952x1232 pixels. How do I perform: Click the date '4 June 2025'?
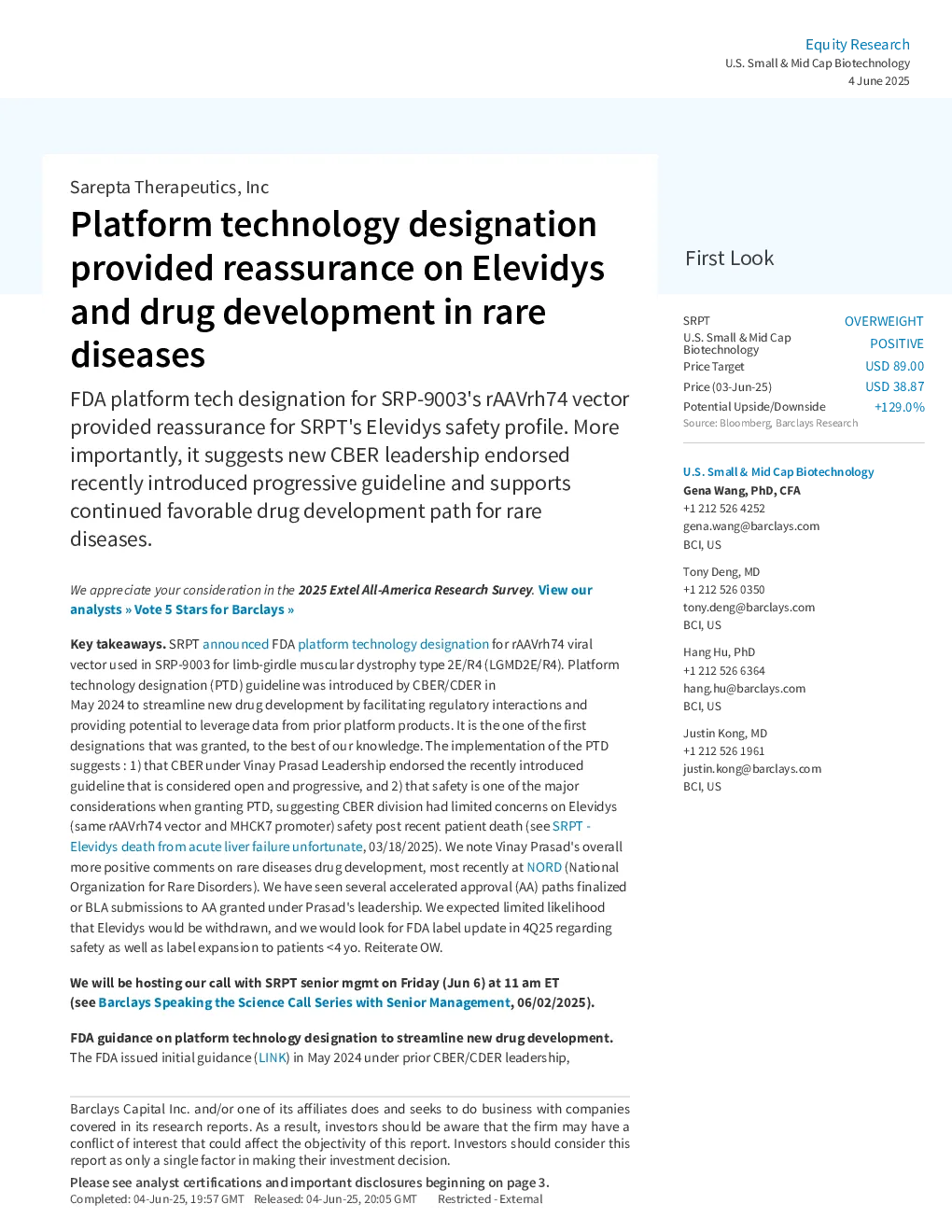tap(879, 81)
